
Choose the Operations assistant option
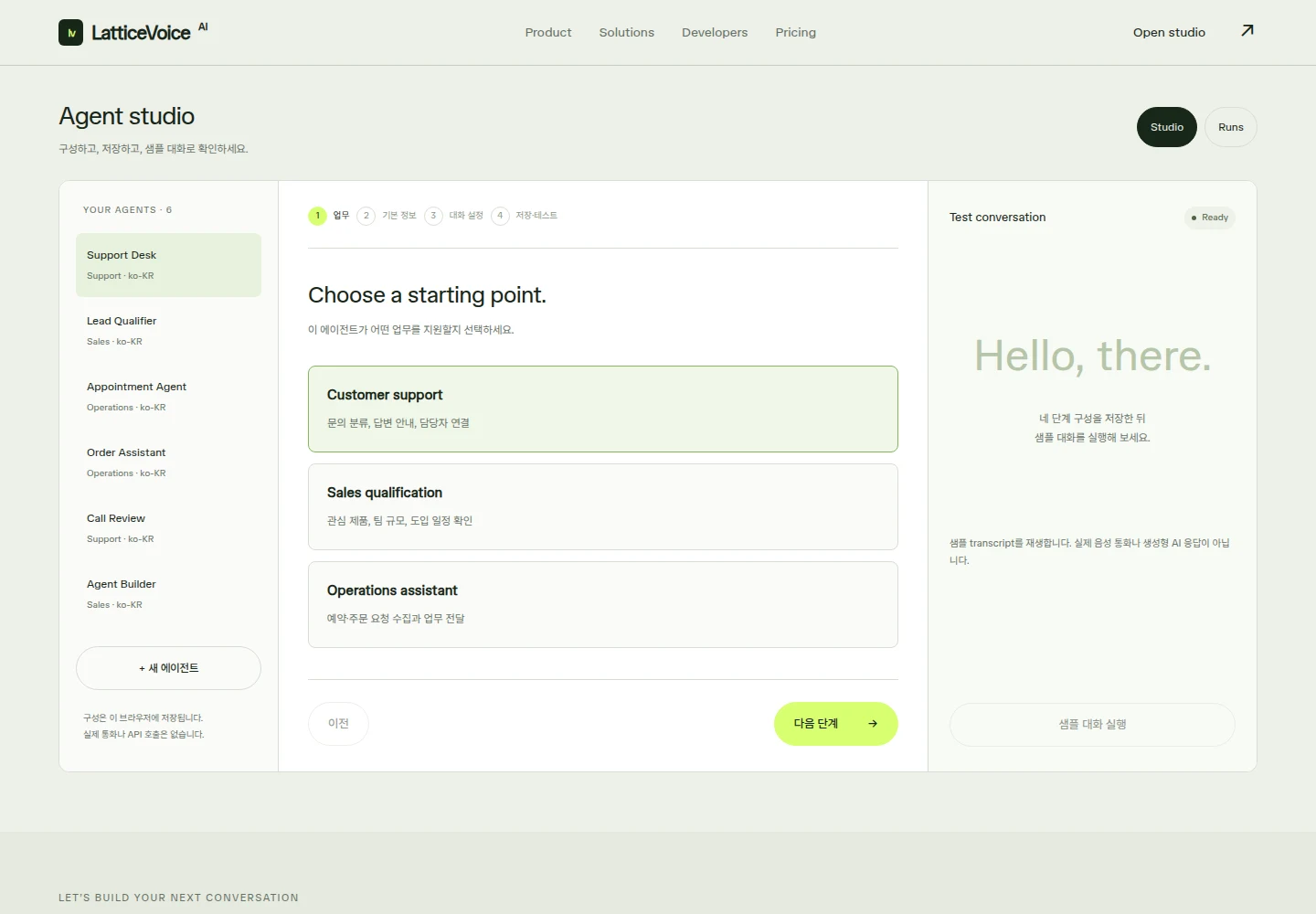point(603,604)
